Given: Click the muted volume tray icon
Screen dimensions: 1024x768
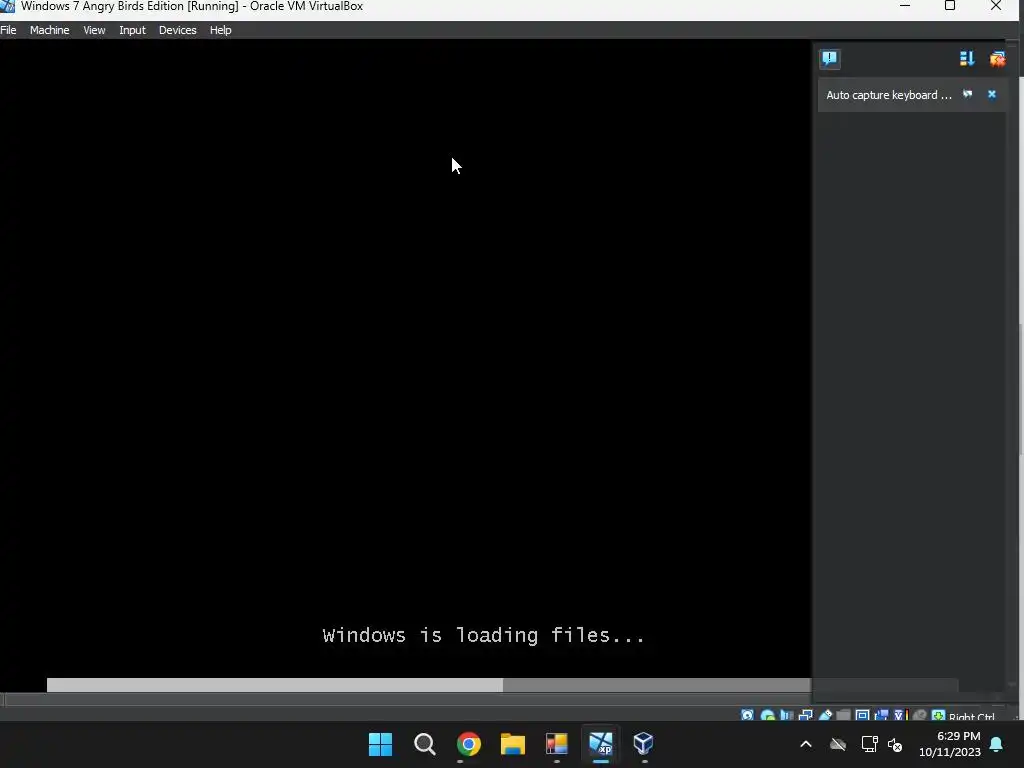Looking at the screenshot, I should tap(895, 744).
